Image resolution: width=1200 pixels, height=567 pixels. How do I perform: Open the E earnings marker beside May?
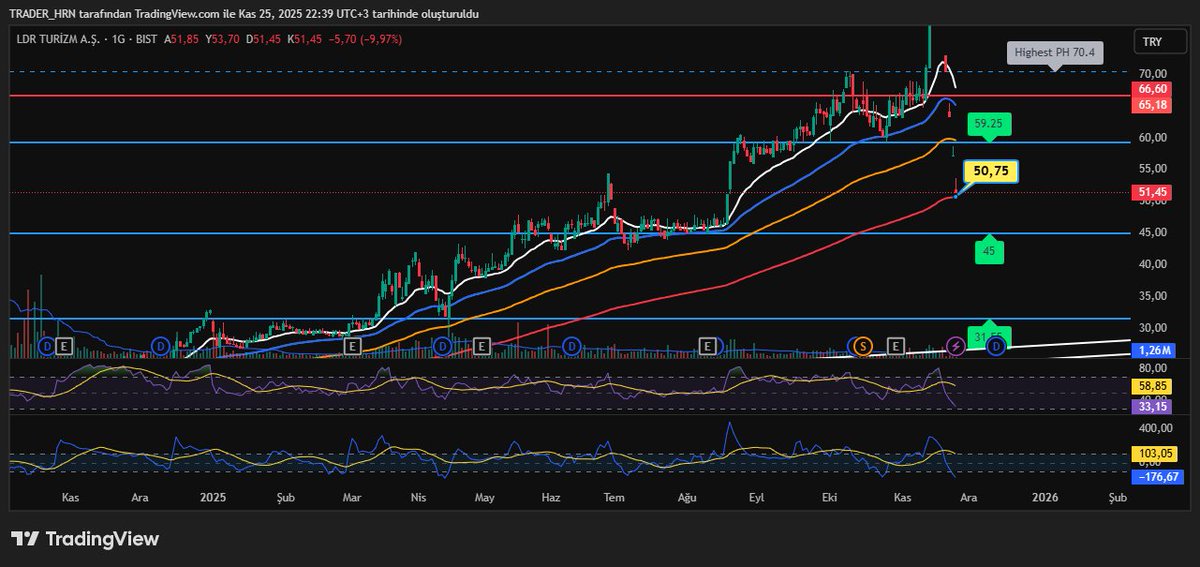(482, 346)
